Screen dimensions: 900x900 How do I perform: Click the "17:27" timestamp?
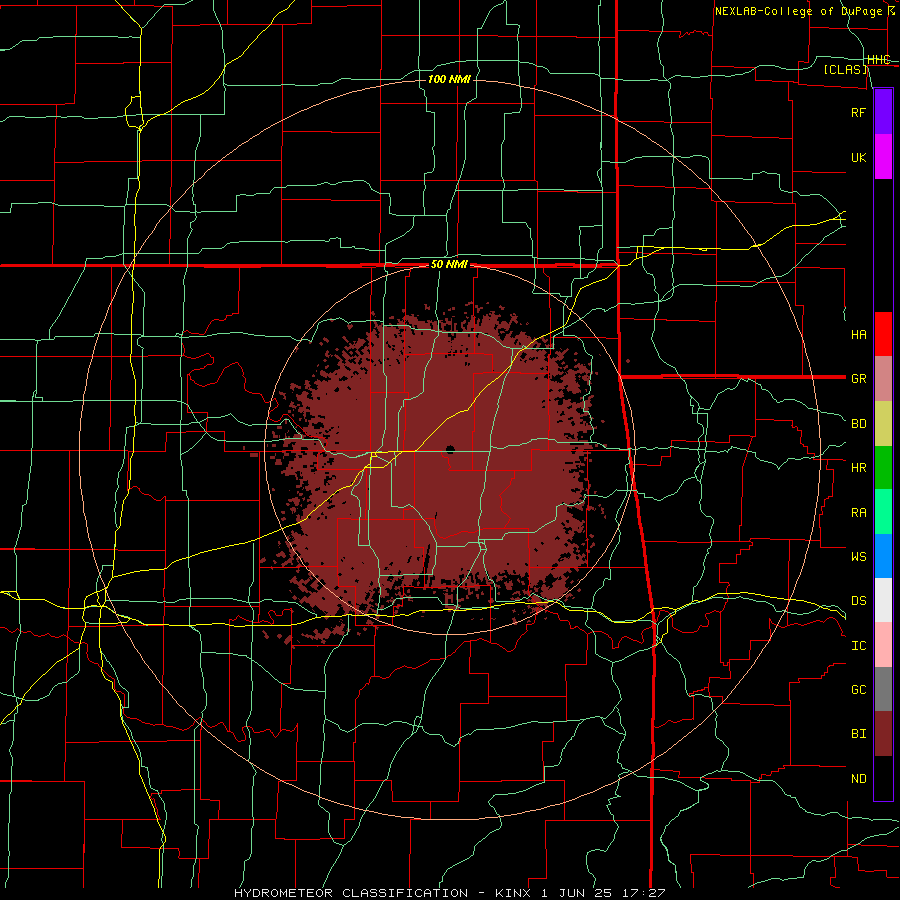coord(646,893)
